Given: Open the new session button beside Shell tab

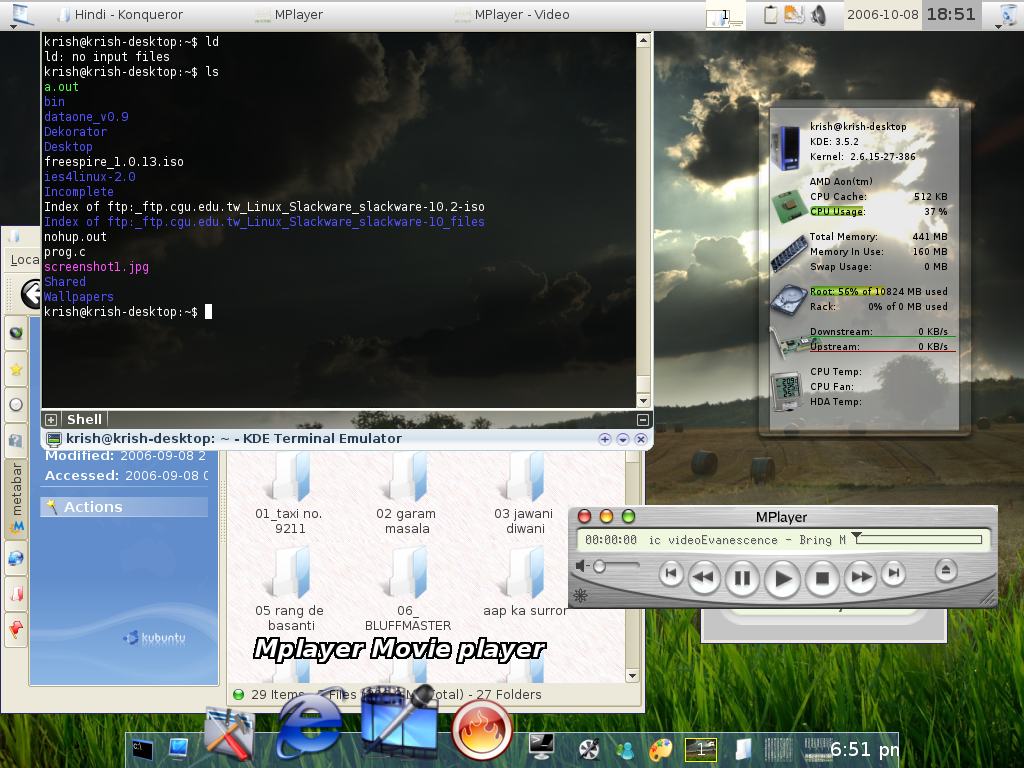Looking at the screenshot, I should click(x=51, y=419).
